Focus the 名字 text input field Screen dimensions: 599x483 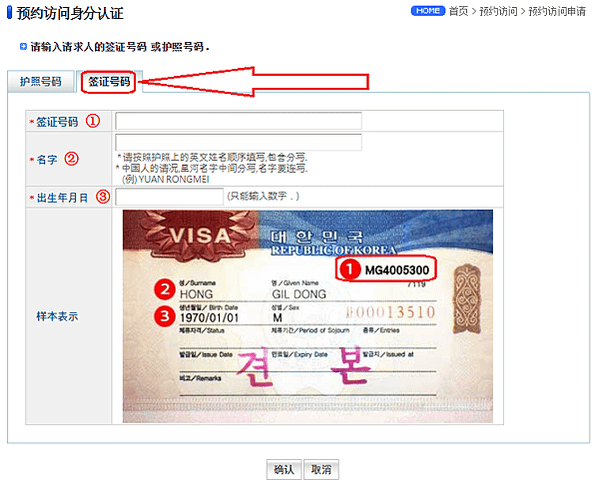(x=238, y=143)
